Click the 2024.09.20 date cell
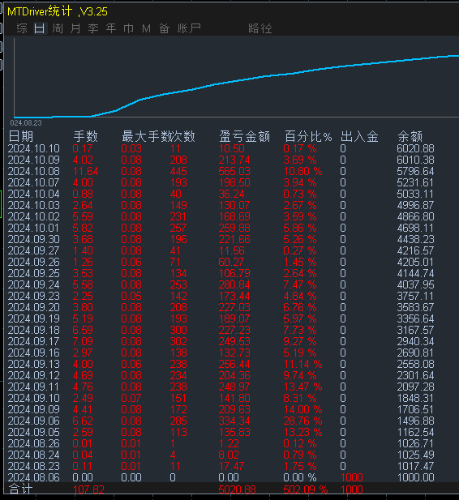Viewport: 459px width, 500px height. click(34, 307)
